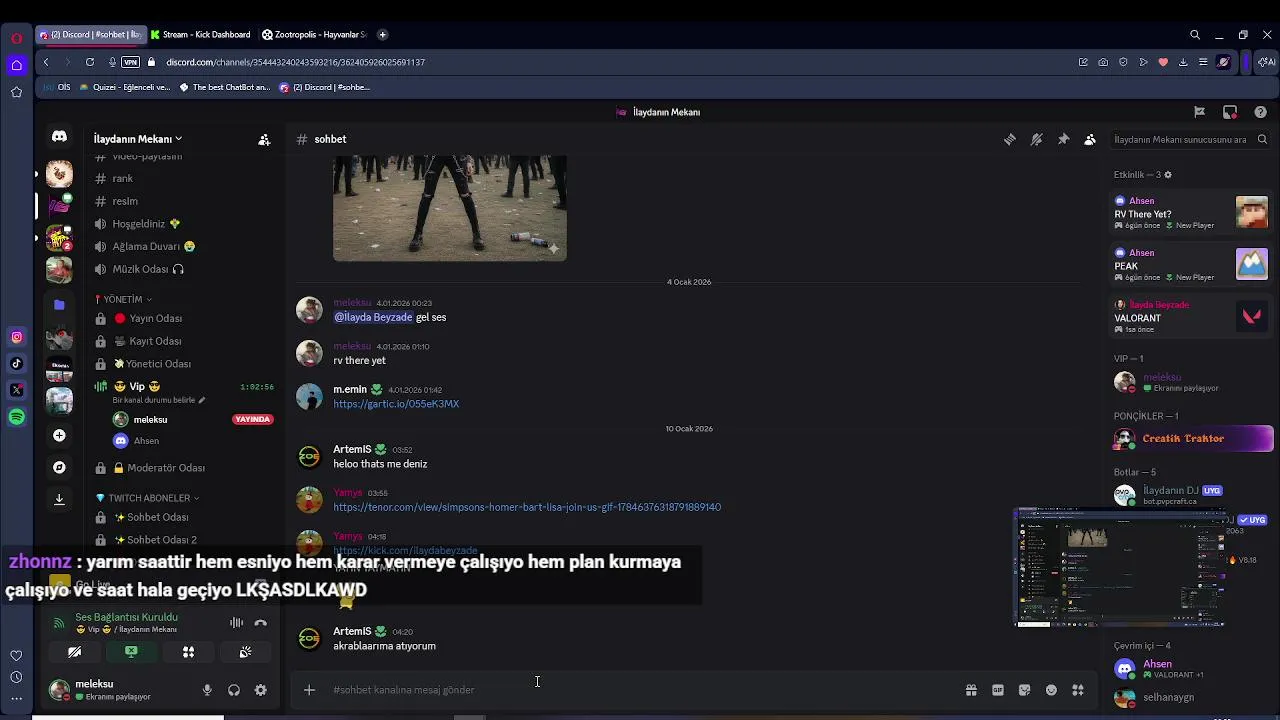Open invite people icon next to server name
Screen dimensions: 1280x720
tap(264, 140)
